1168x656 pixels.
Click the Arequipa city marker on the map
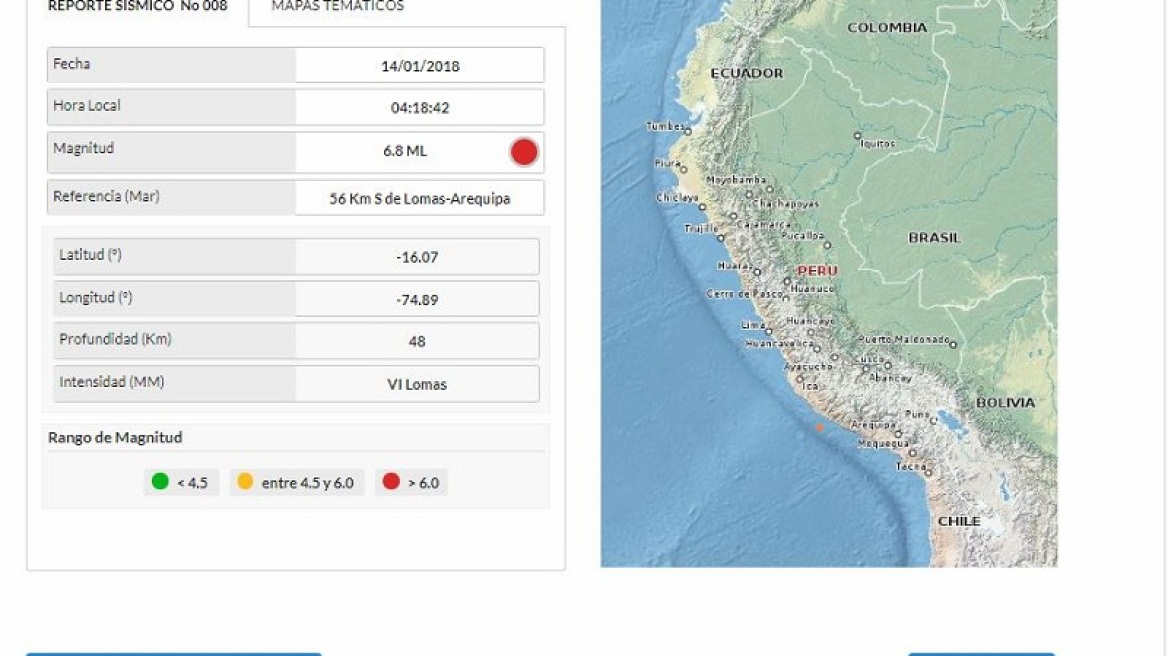(898, 433)
